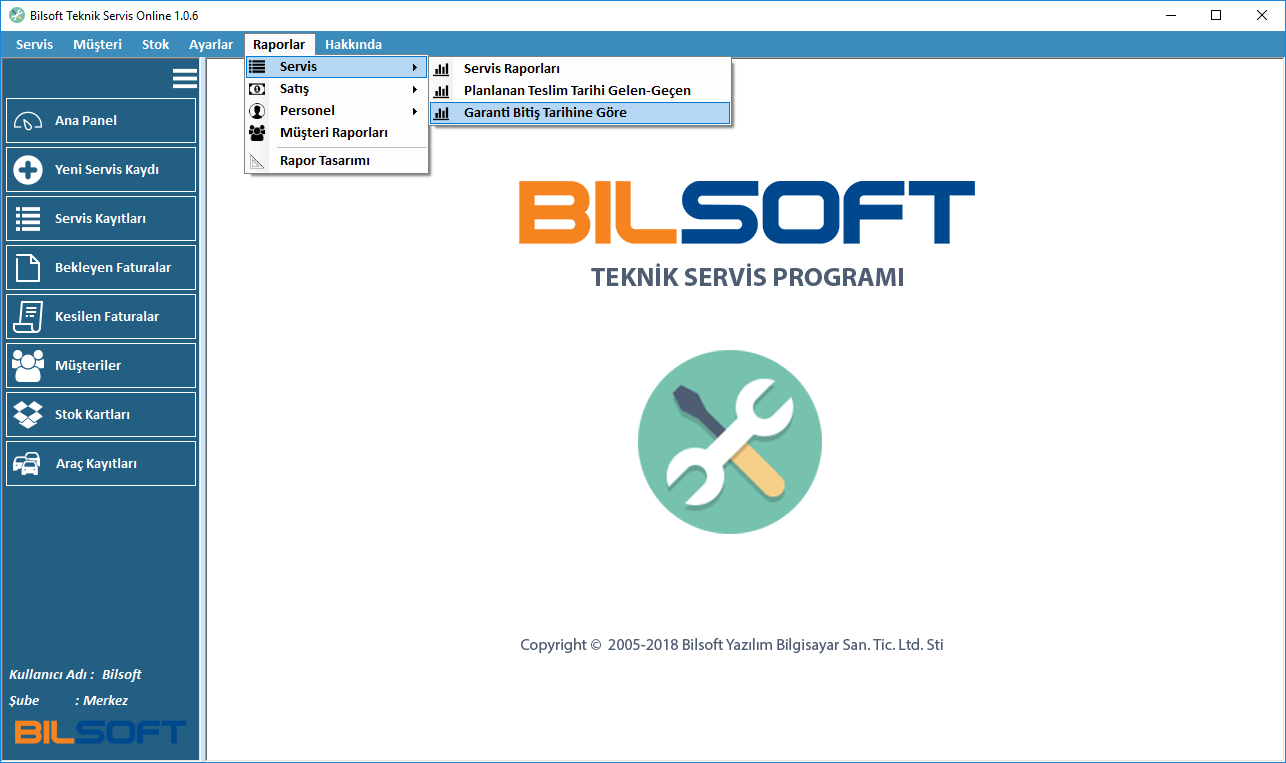Click the Araç Kayıtları cars icon
This screenshot has width=1286, height=763.
(27, 464)
